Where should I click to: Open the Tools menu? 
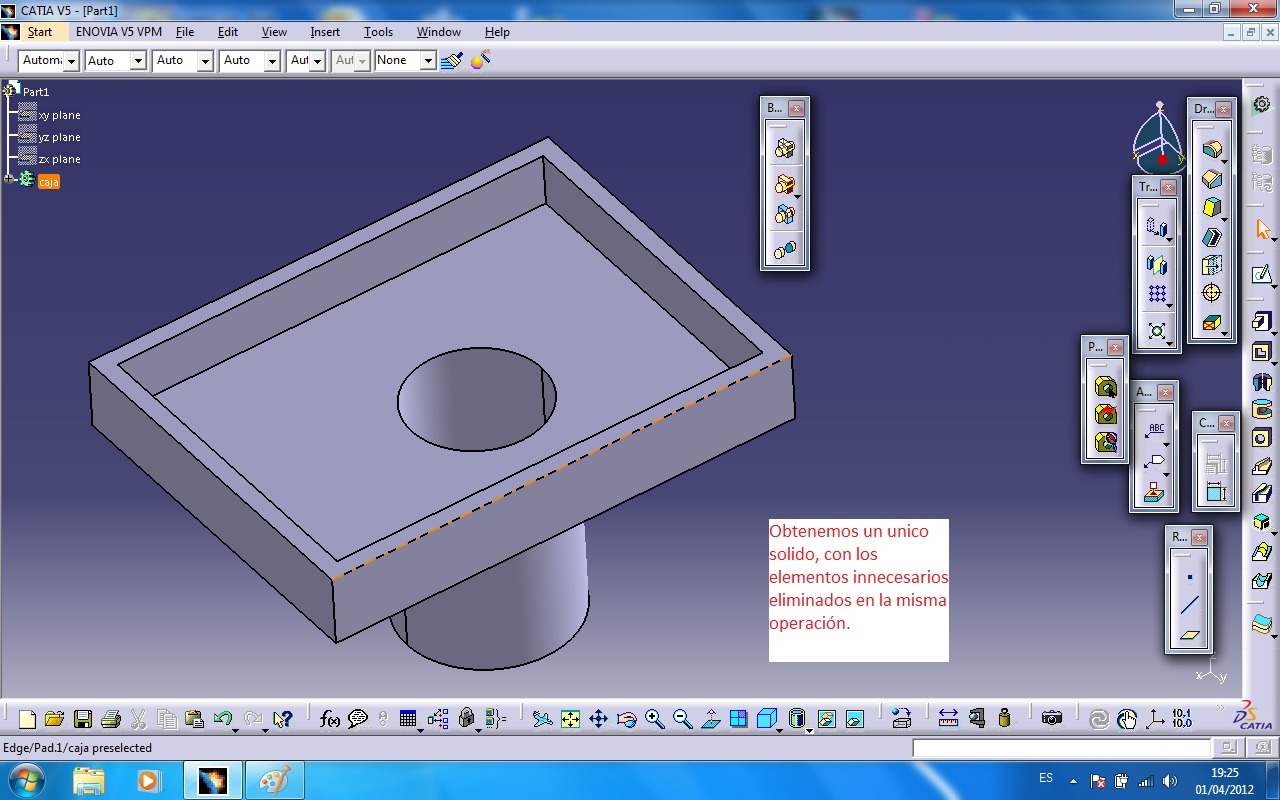click(x=378, y=32)
